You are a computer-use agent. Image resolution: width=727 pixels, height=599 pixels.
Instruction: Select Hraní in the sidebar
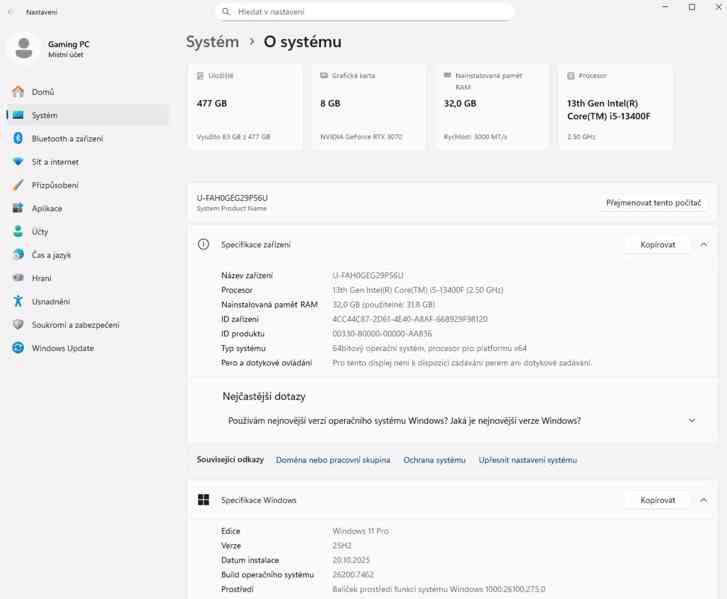tap(42, 278)
